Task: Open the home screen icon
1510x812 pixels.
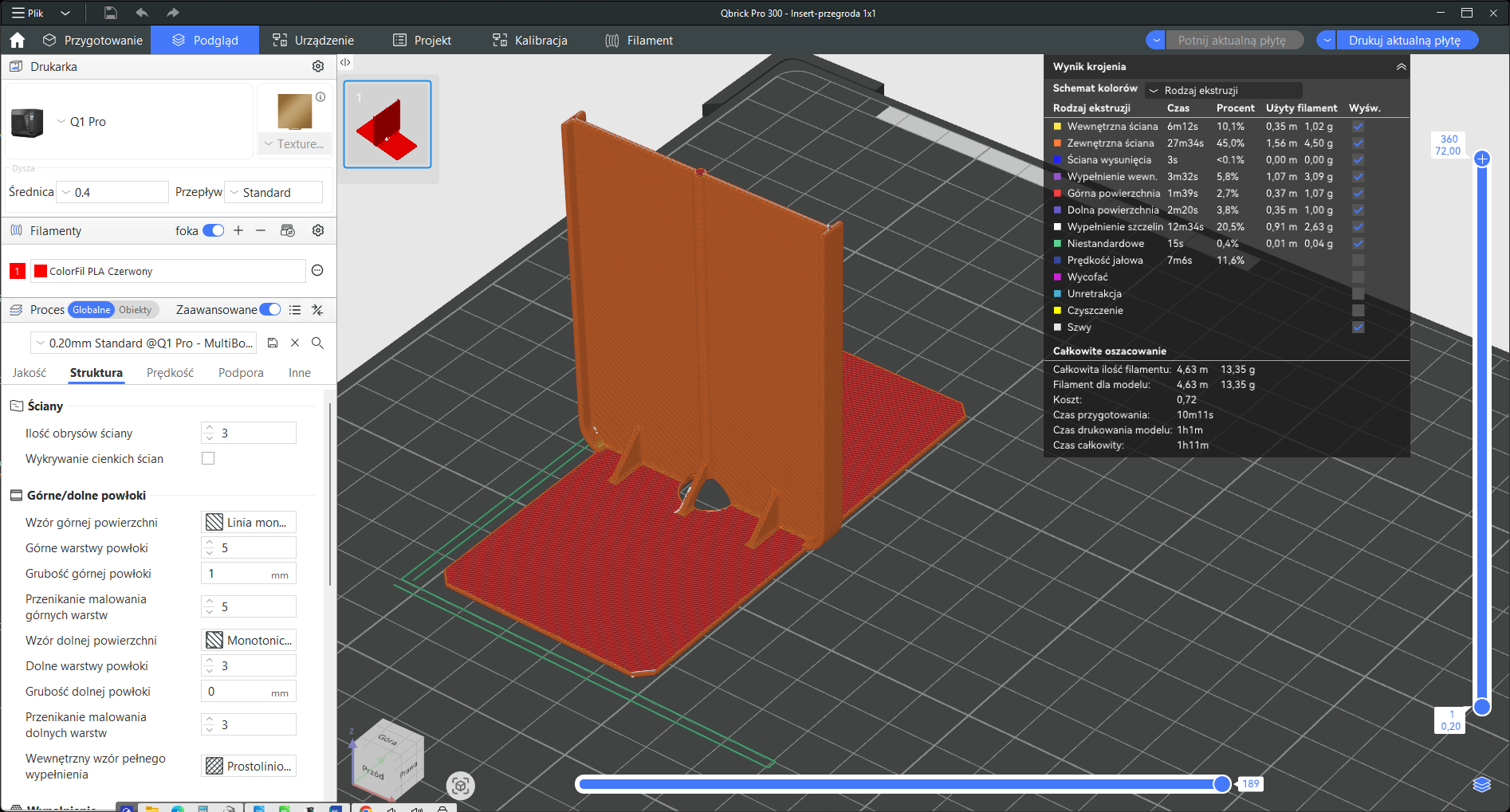Action: pos(18,40)
